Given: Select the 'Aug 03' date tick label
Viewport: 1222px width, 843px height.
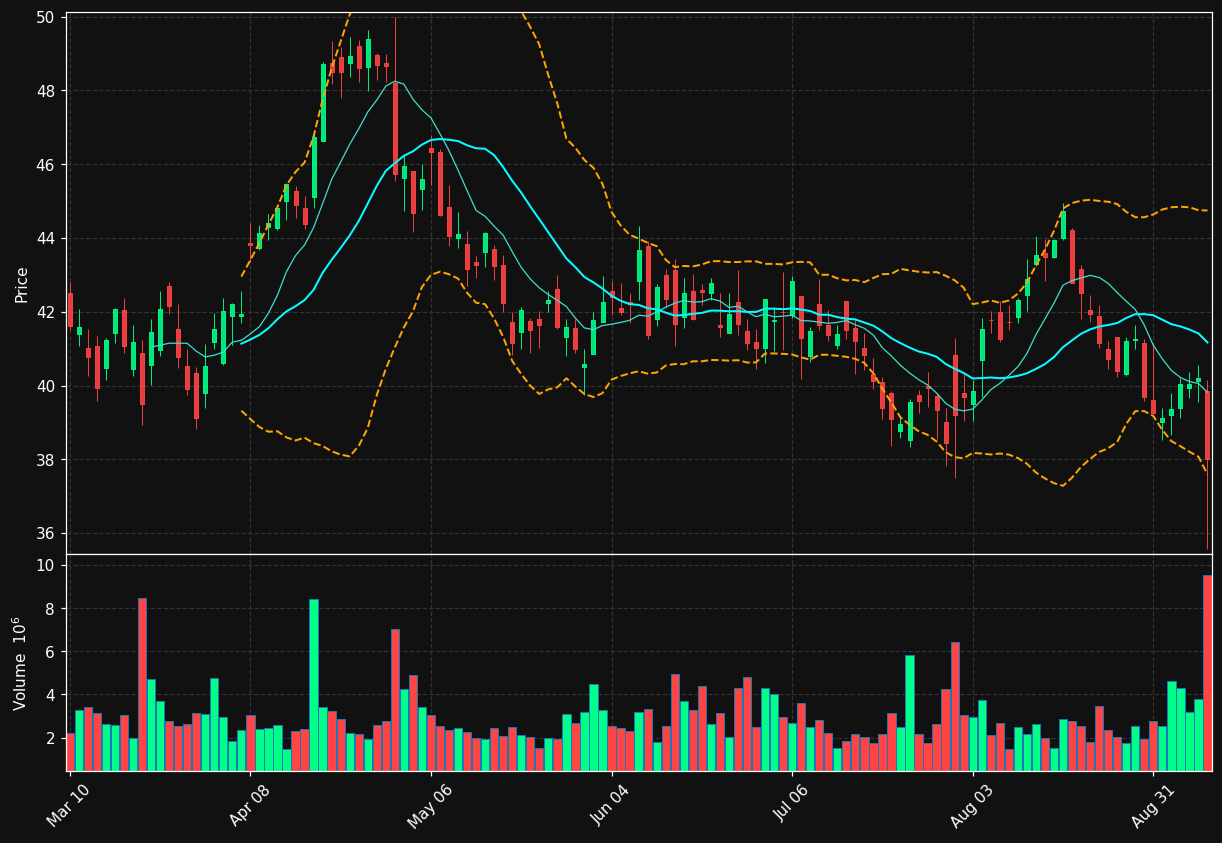Looking at the screenshot, I should [x=972, y=805].
